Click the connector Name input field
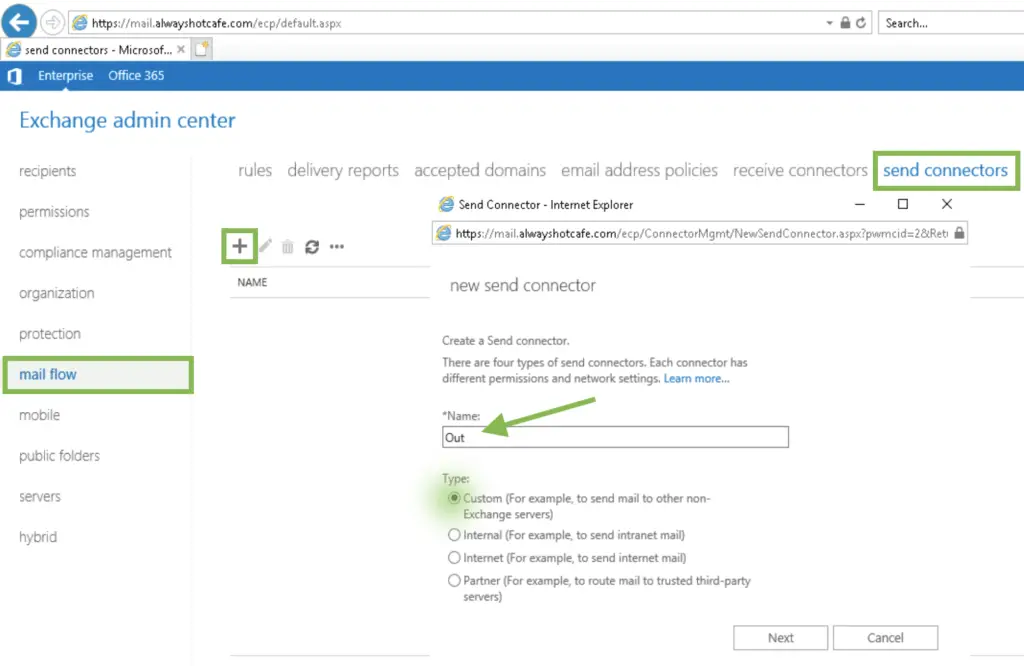Viewport: 1024px width, 666px height. (x=615, y=437)
